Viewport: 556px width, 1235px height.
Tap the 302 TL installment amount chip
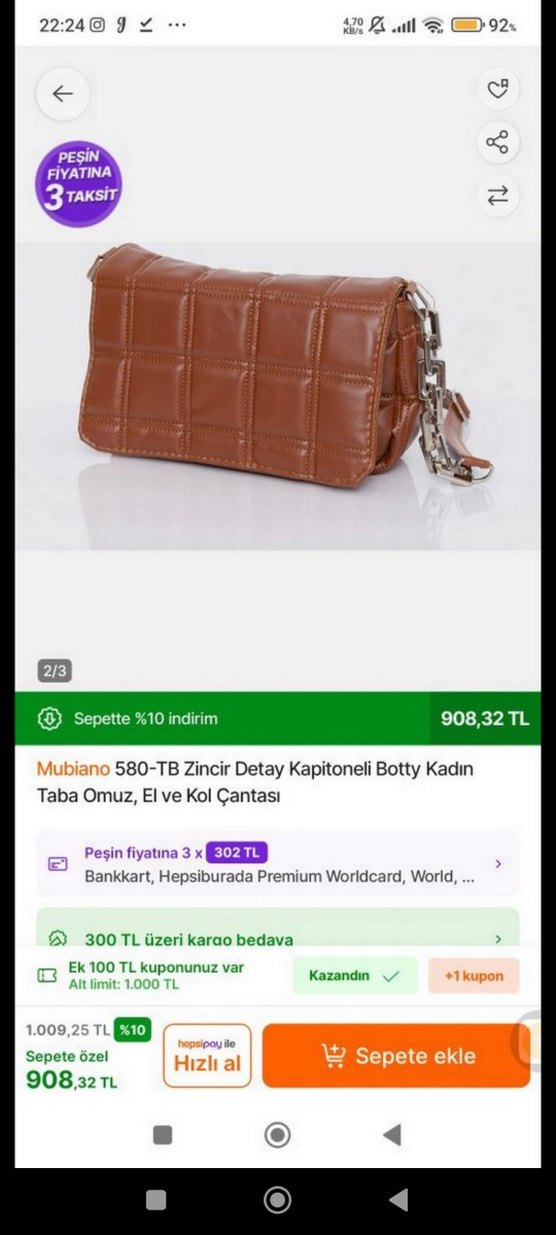[x=237, y=853]
